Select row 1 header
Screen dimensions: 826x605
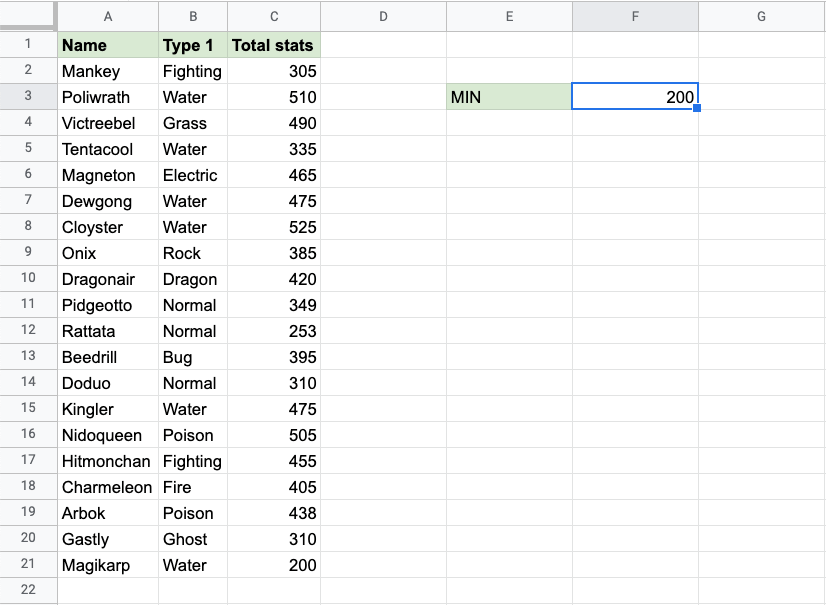(28, 45)
